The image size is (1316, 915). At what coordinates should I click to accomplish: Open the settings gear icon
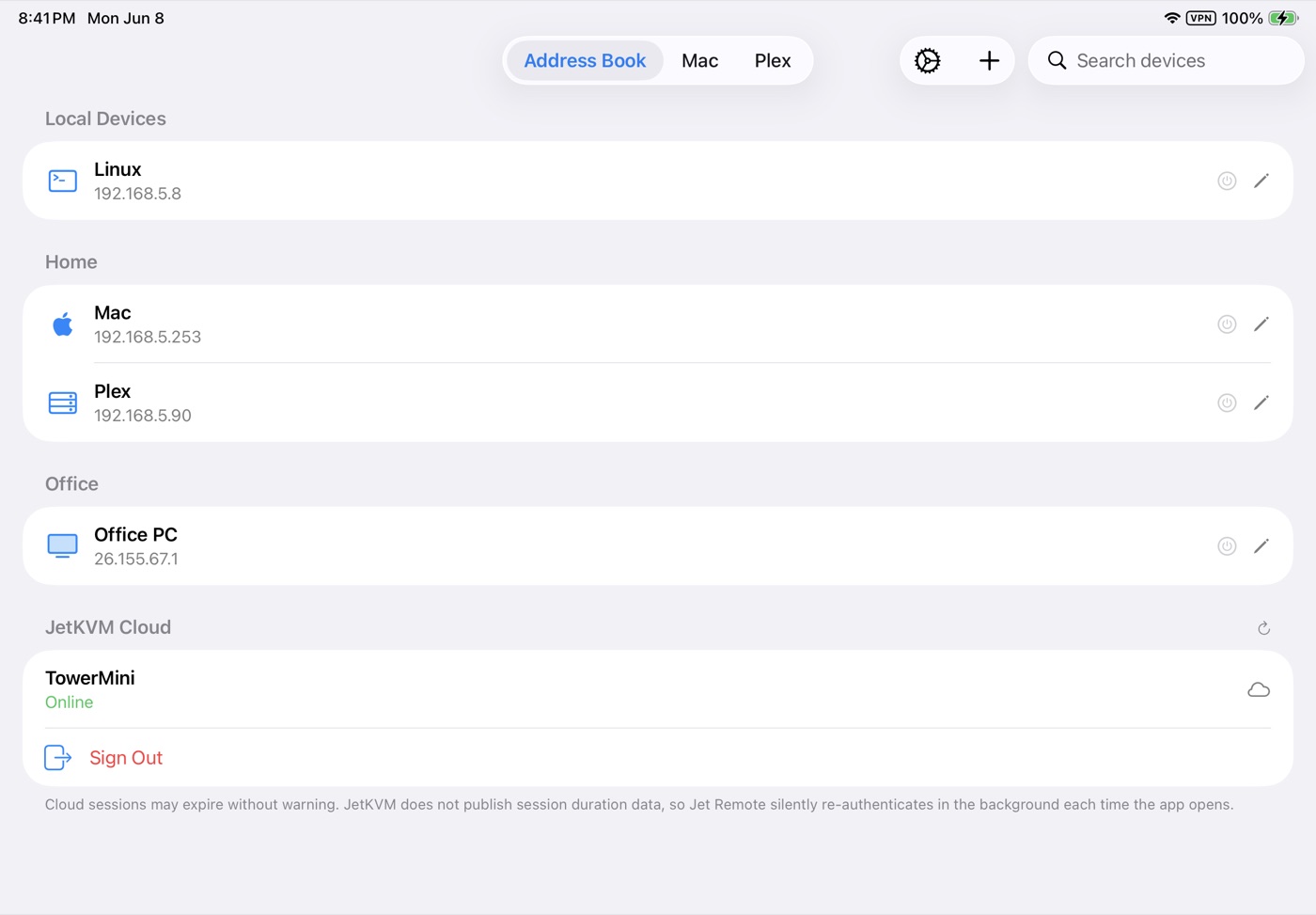click(928, 60)
